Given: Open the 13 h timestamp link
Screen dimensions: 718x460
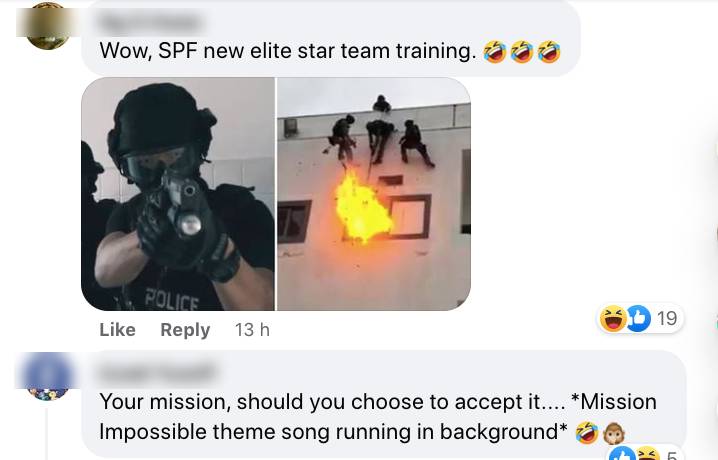Looking at the screenshot, I should coord(252,330).
